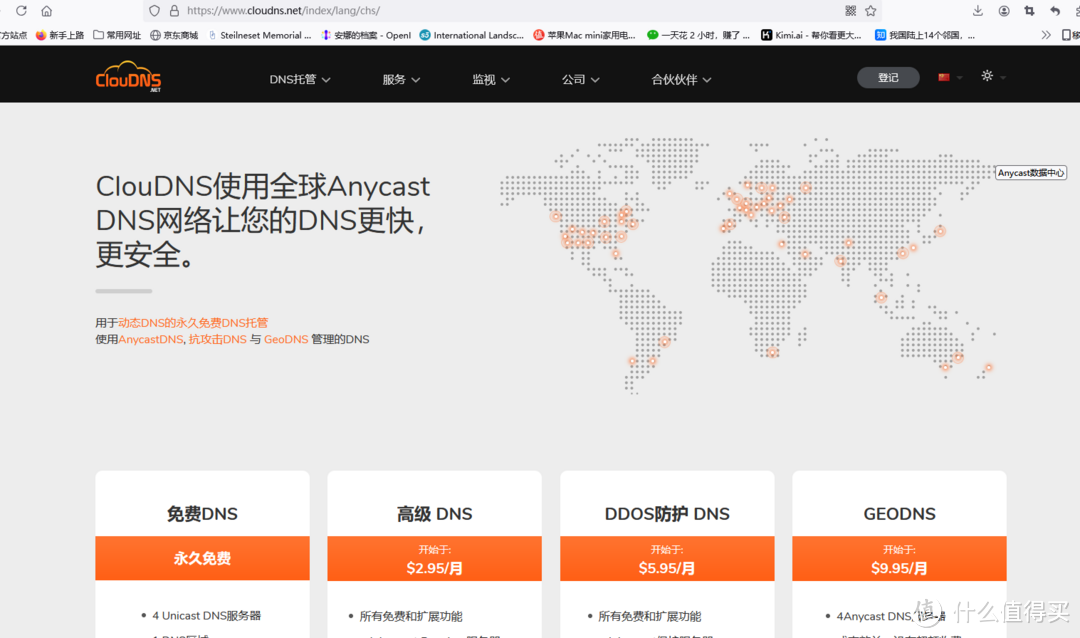Open the 京东商城 bookmark
Viewport: 1080px width, 638px height.
(x=174, y=35)
